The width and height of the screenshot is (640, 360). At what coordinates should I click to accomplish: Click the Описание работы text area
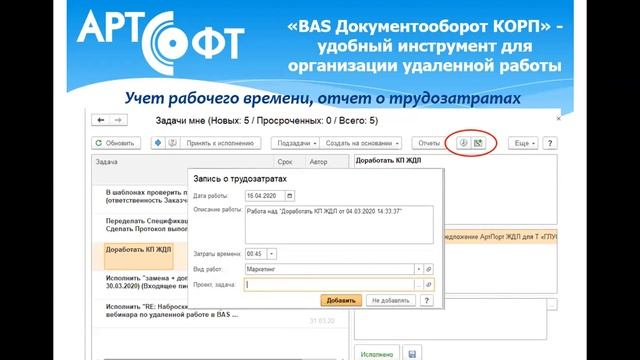tap(339, 225)
